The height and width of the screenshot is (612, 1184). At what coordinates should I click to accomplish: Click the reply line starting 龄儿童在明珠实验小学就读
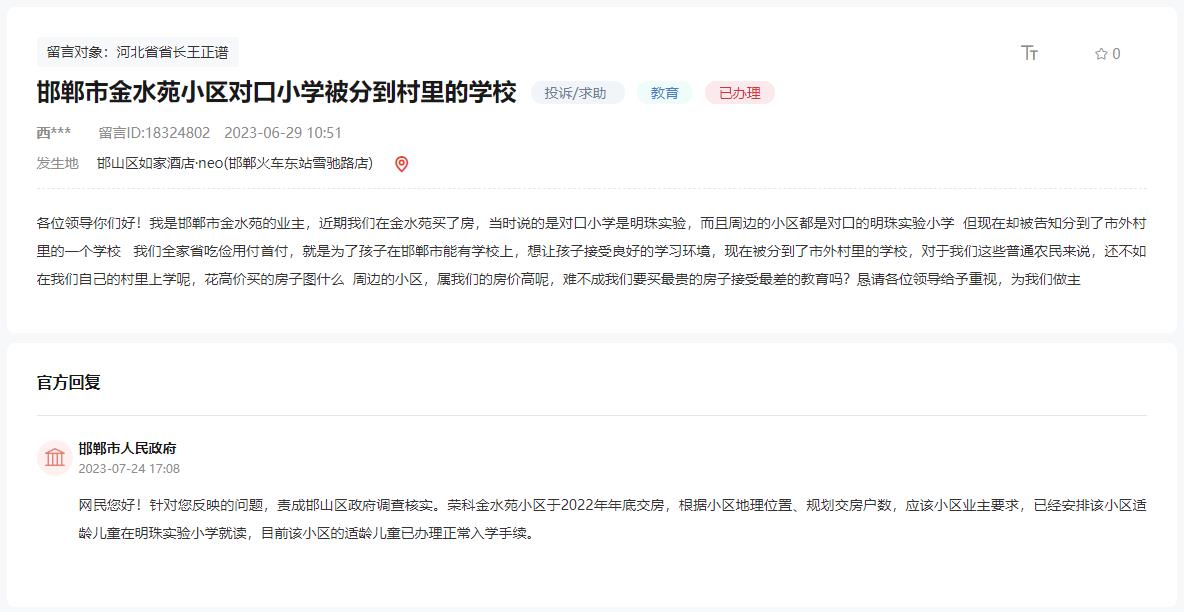click(307, 533)
